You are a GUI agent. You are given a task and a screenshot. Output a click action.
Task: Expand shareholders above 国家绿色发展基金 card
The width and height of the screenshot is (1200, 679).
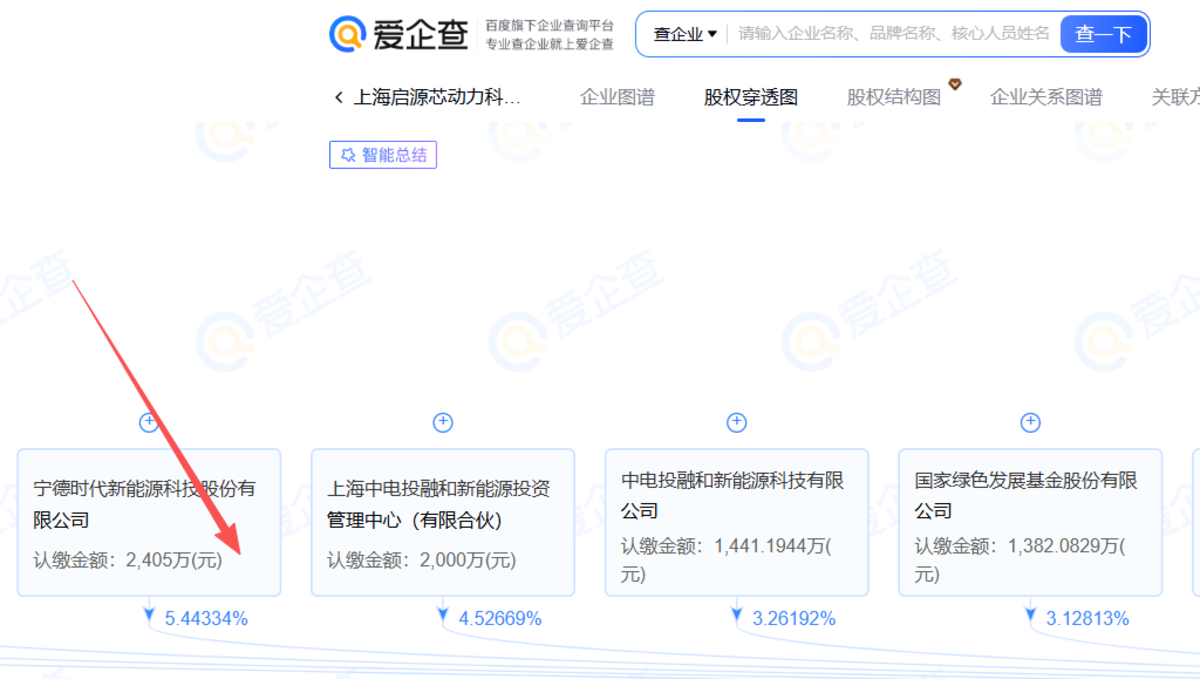1030,423
